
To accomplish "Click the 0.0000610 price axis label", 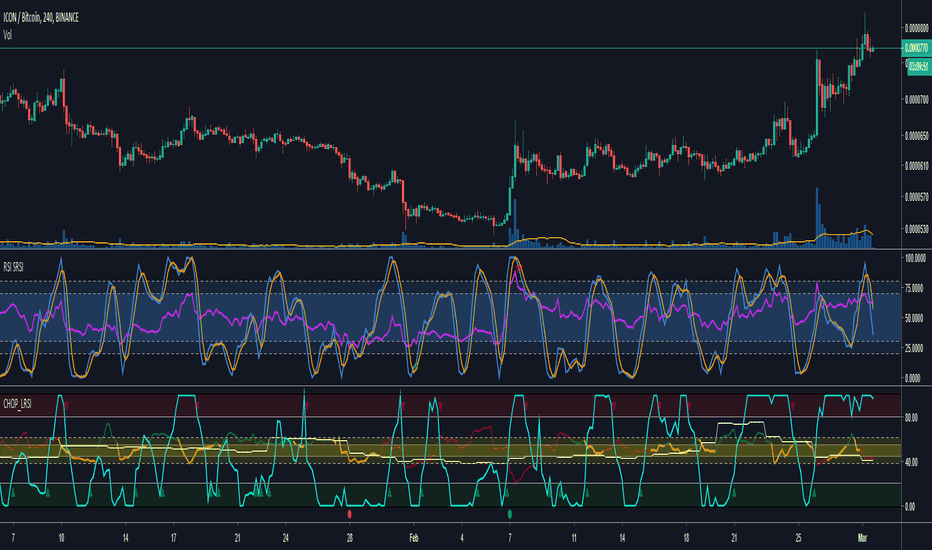I will [917, 166].
